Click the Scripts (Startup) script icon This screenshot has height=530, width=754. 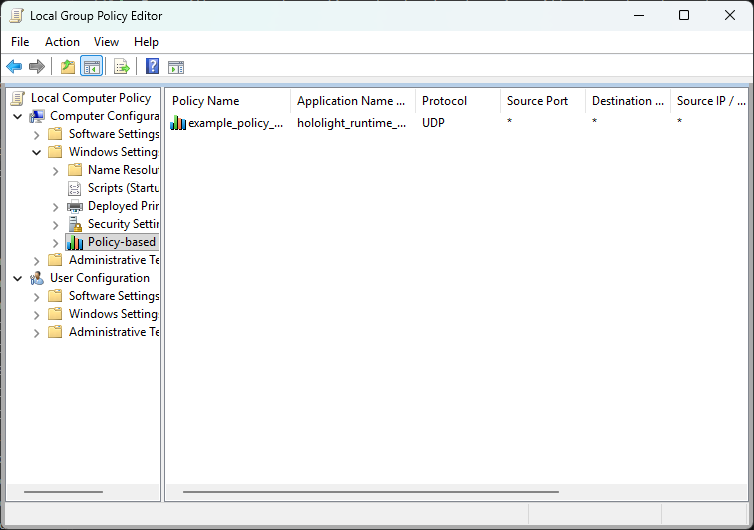pyautogui.click(x=75, y=188)
